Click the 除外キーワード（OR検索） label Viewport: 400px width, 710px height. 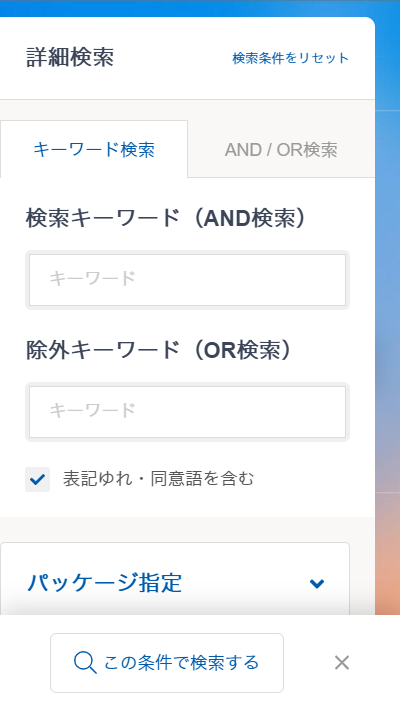click(159, 350)
